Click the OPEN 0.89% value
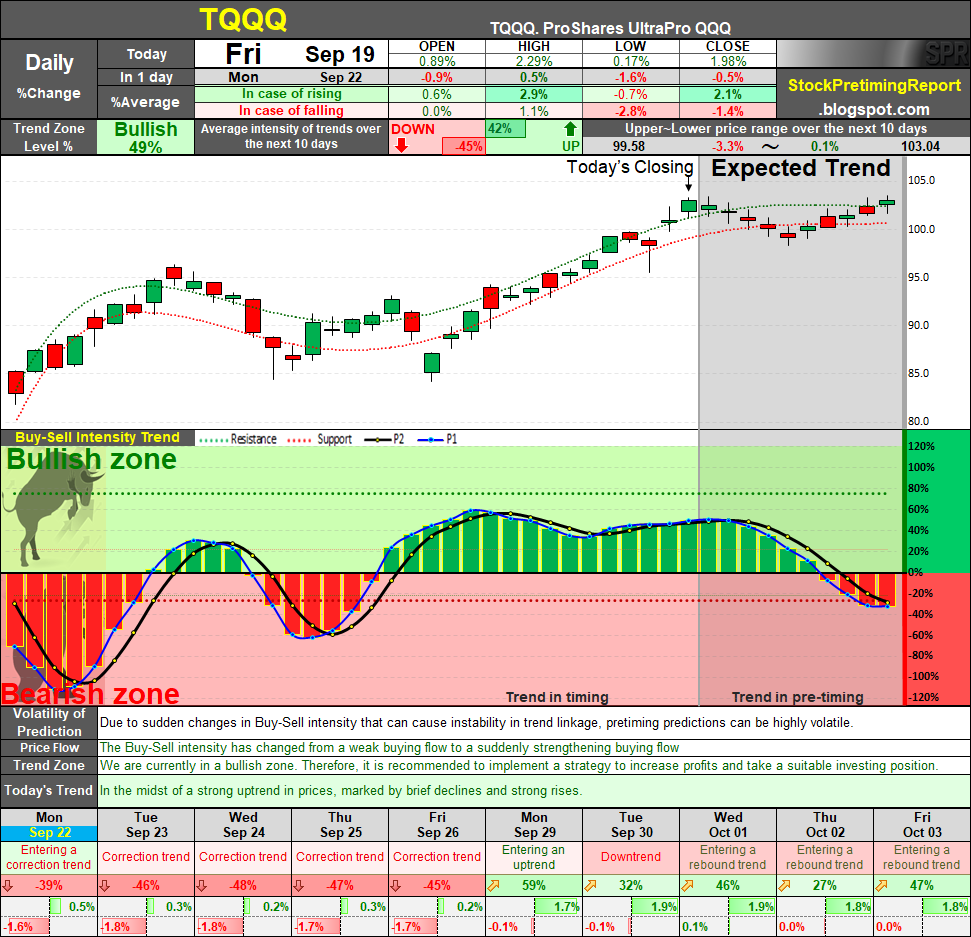Viewport: 971px width, 937px height. 437,61
